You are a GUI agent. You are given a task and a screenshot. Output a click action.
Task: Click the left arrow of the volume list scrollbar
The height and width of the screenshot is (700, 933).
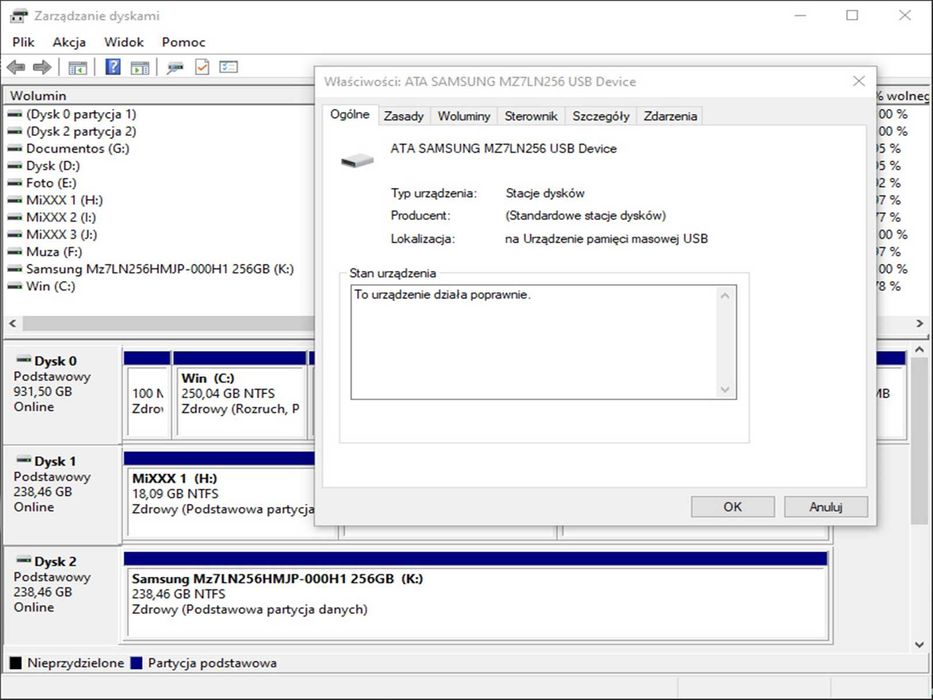[12, 323]
